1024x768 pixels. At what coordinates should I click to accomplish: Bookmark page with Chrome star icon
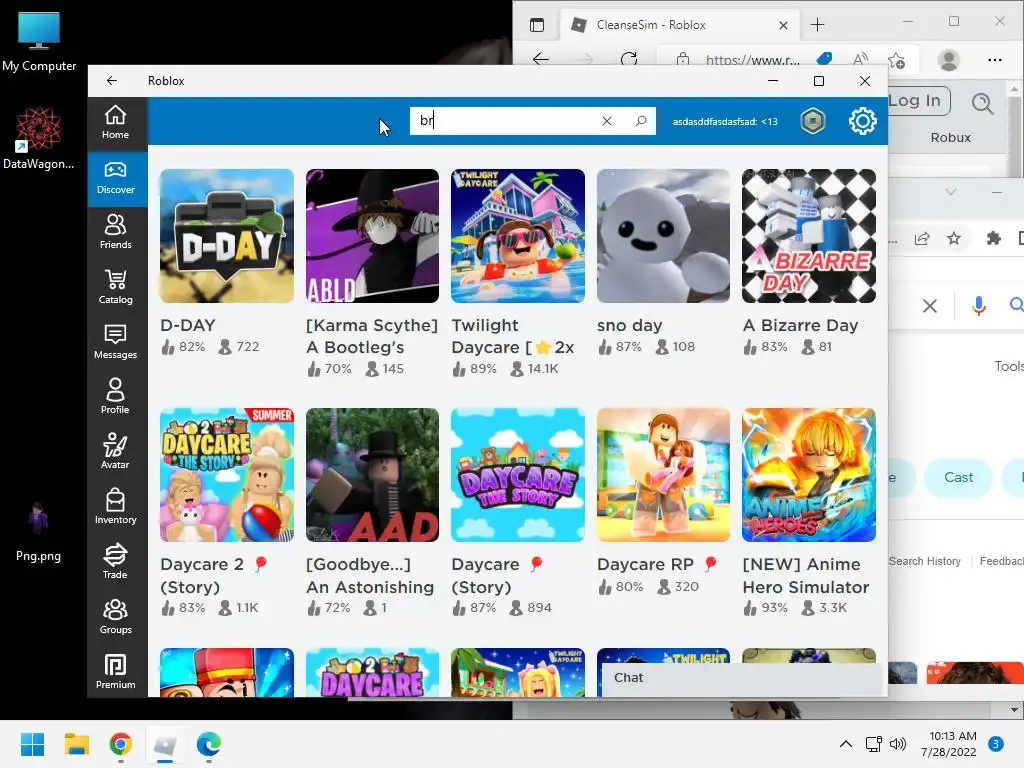tap(954, 238)
